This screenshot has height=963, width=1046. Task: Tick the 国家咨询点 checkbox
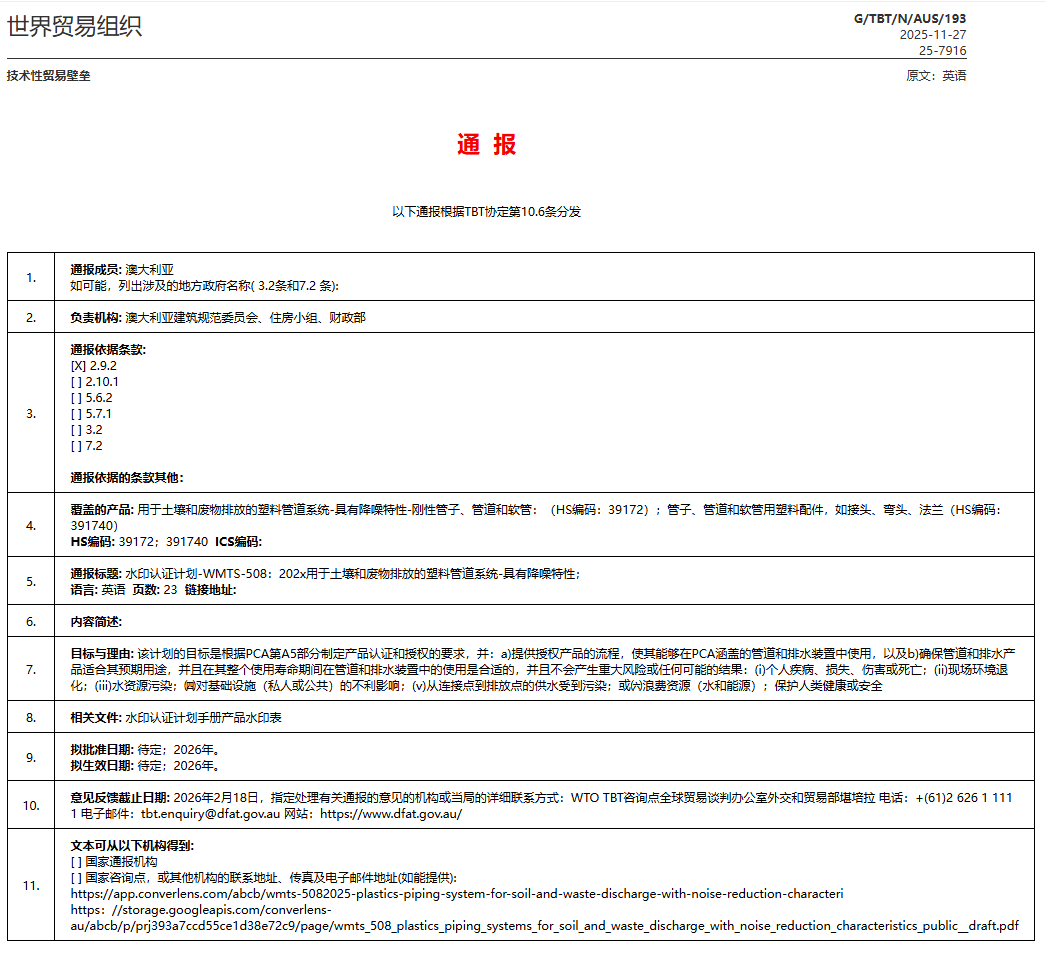[78, 878]
